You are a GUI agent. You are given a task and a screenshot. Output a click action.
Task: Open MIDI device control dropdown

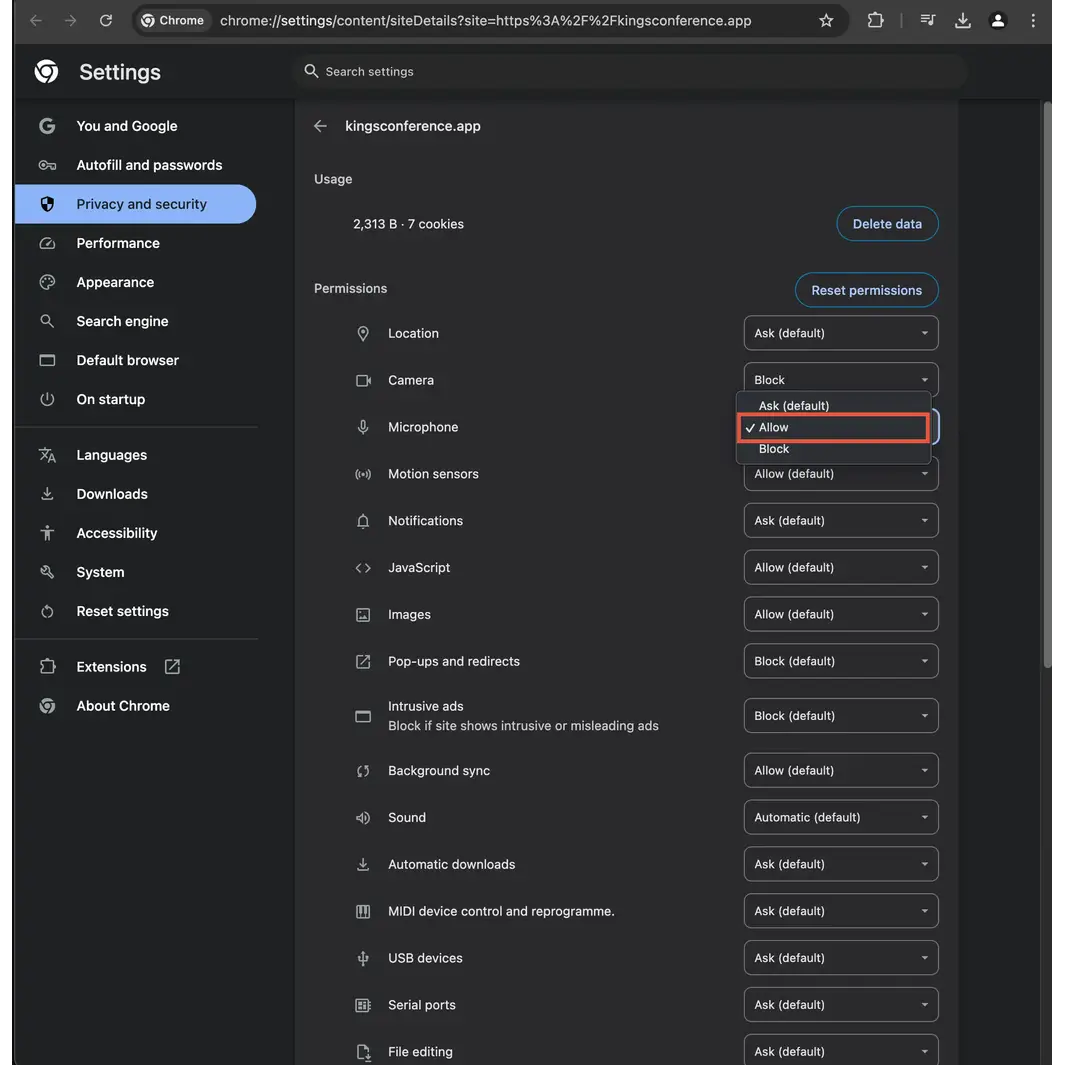point(841,911)
